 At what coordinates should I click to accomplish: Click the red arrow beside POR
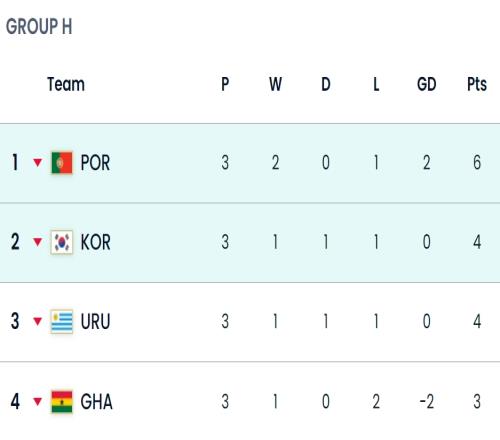pyautogui.click(x=38, y=163)
